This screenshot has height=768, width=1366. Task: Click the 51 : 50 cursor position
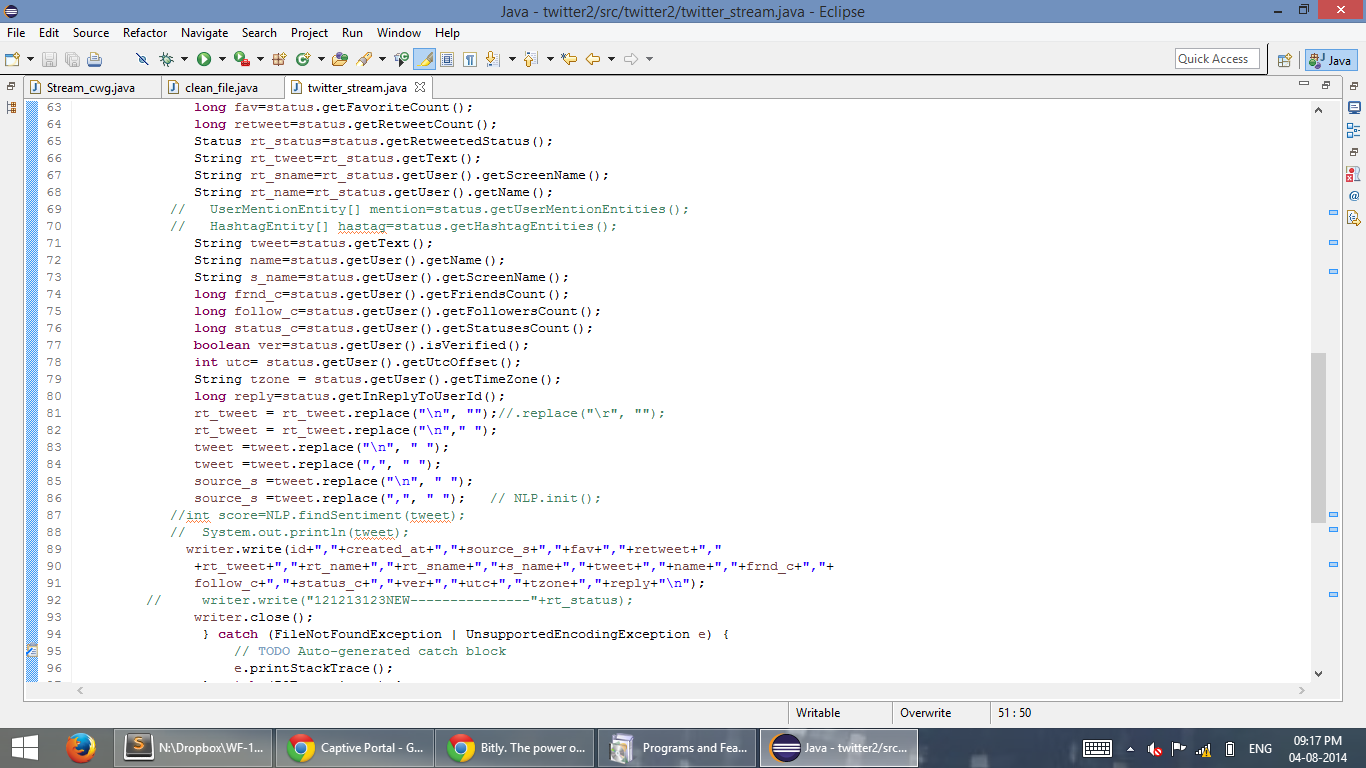click(x=1015, y=713)
